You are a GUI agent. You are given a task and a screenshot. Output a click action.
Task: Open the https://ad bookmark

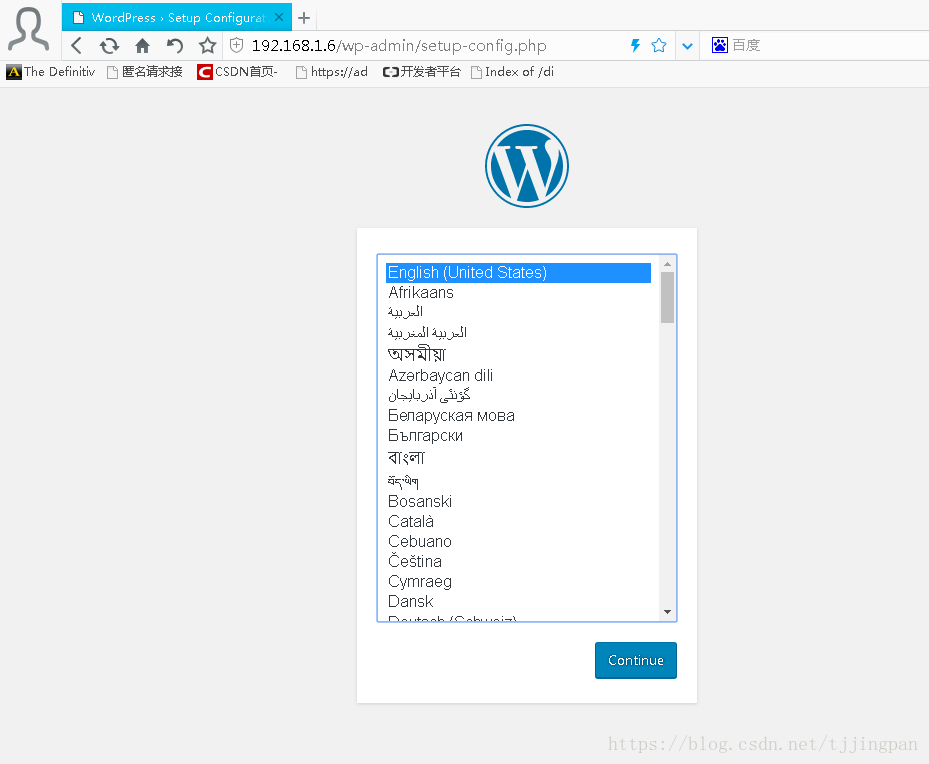point(332,72)
